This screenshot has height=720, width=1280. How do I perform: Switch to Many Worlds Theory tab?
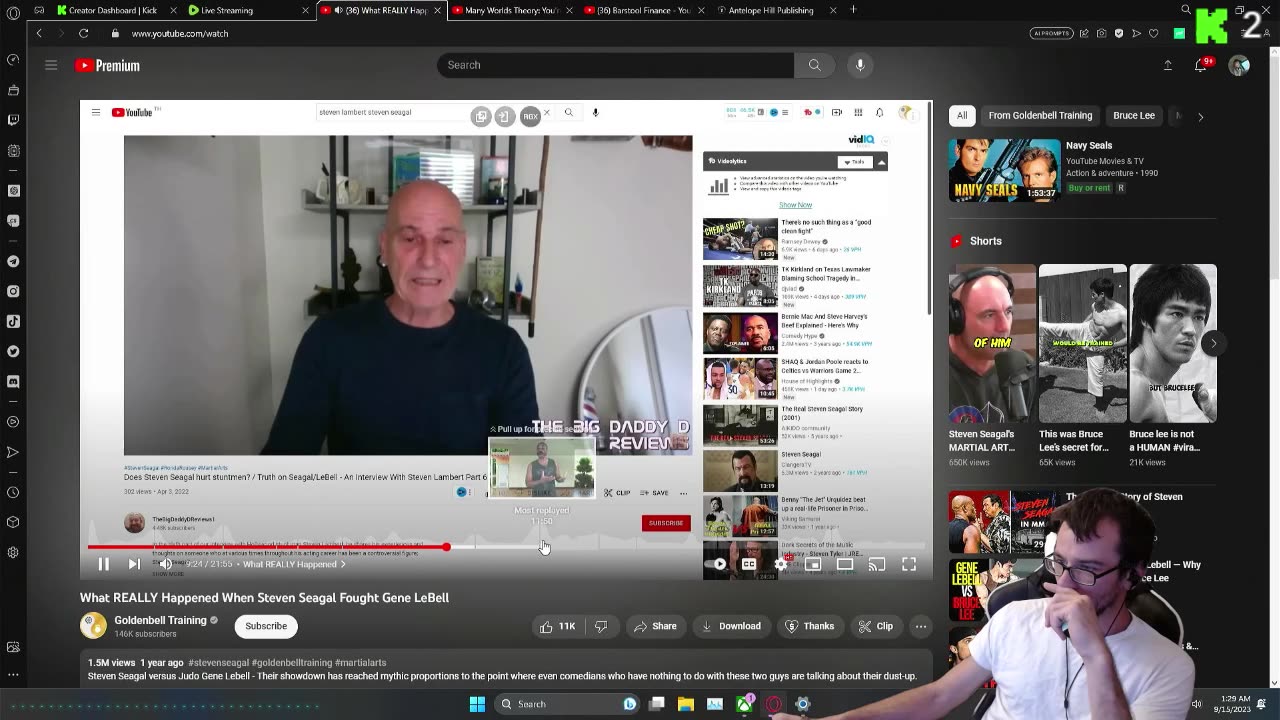[x=510, y=10]
